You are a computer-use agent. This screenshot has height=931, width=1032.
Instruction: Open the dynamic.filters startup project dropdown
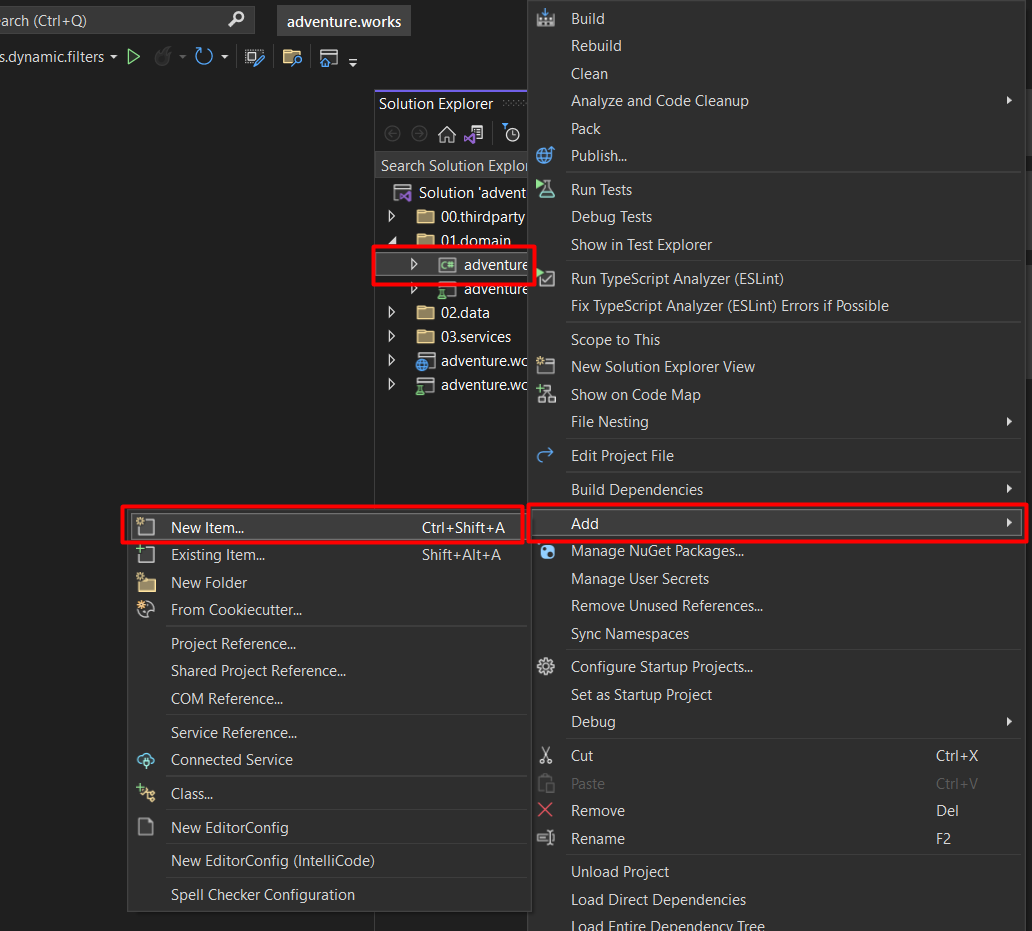point(113,57)
